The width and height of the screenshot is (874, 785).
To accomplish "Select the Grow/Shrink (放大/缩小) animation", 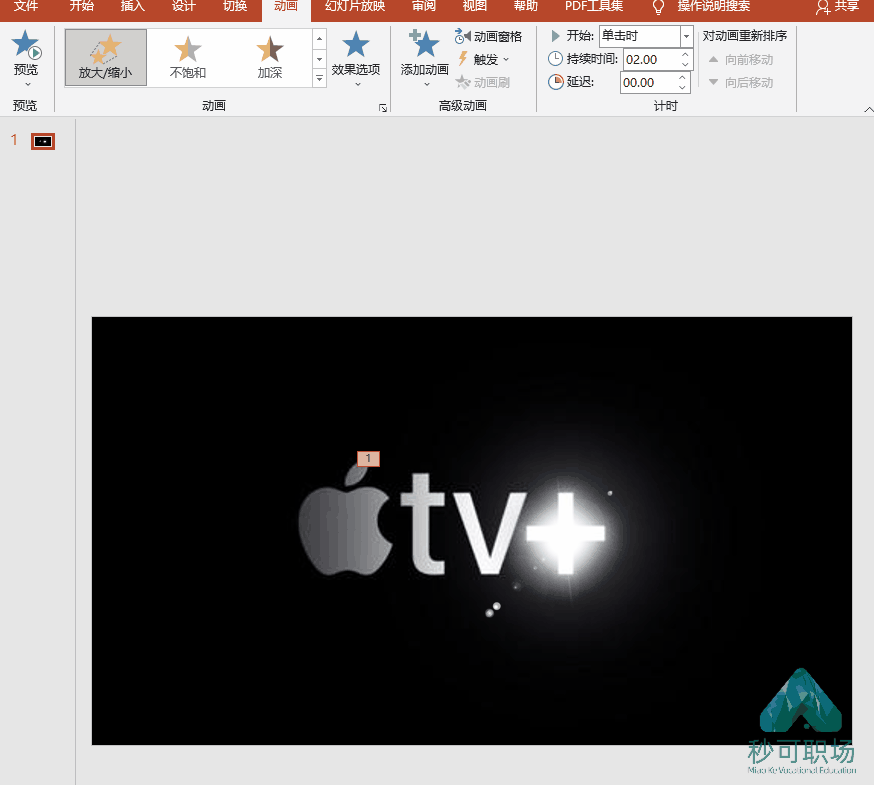I will 105,57.
